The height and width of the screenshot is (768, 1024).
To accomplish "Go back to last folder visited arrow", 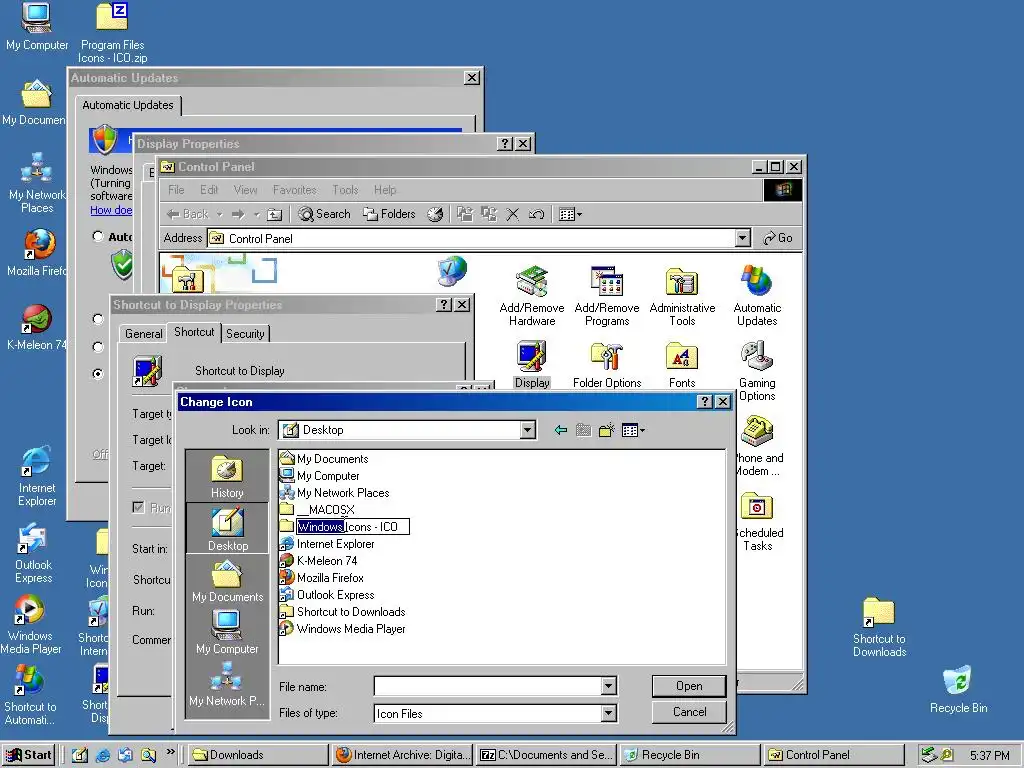I will pyautogui.click(x=560, y=430).
